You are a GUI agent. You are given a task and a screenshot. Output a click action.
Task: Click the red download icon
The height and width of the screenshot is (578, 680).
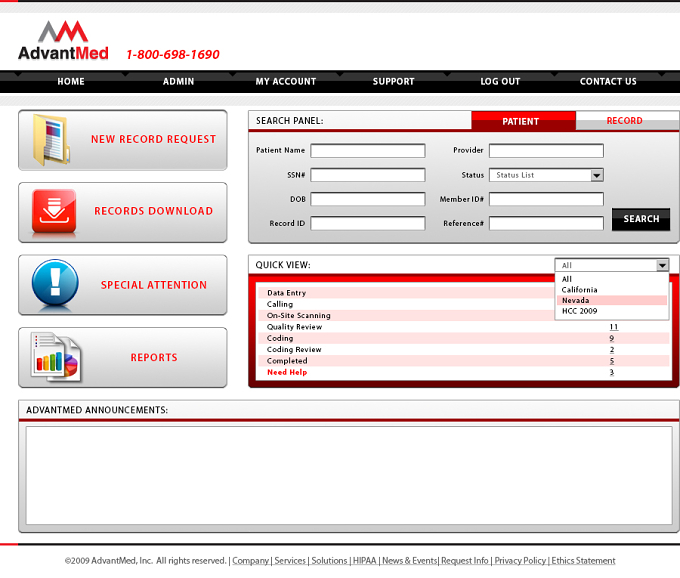click(54, 211)
